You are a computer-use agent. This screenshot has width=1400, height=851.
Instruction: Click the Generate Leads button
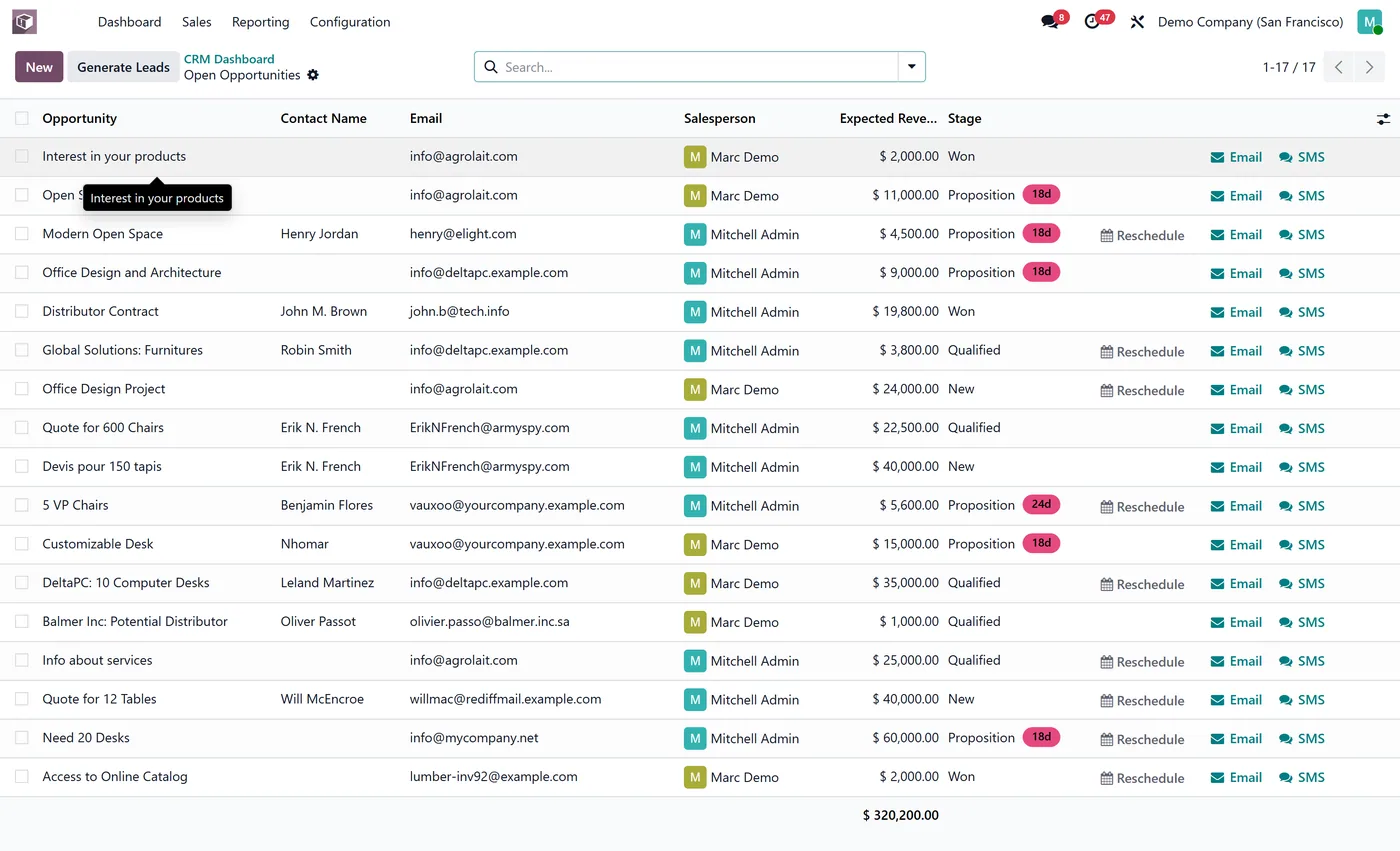click(x=123, y=67)
